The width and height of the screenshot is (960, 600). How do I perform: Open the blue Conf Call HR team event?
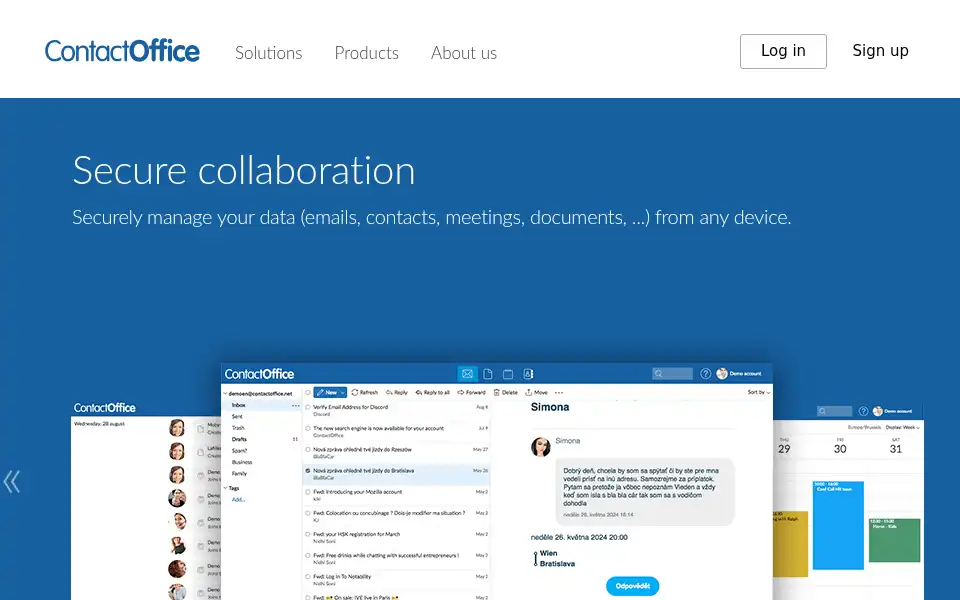tap(838, 525)
